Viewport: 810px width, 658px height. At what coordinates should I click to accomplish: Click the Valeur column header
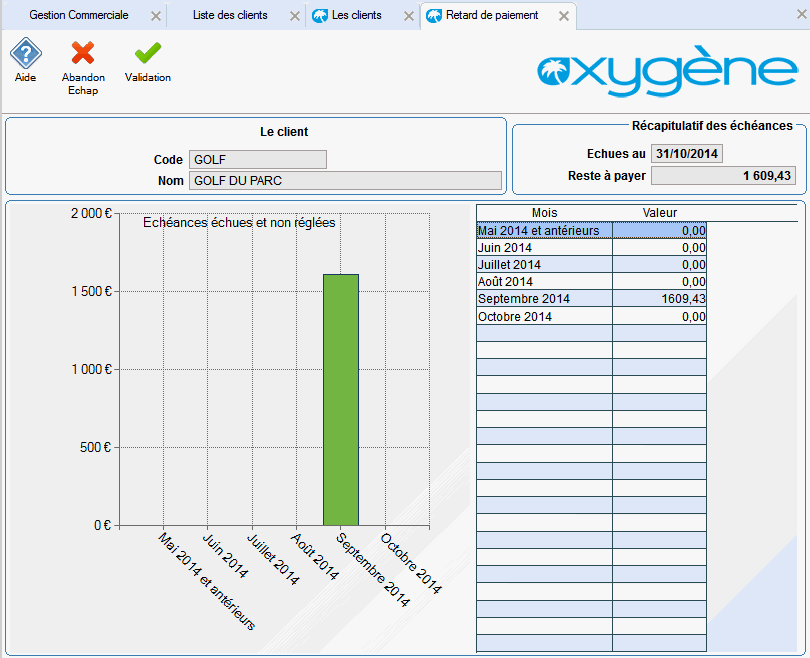pos(659,213)
